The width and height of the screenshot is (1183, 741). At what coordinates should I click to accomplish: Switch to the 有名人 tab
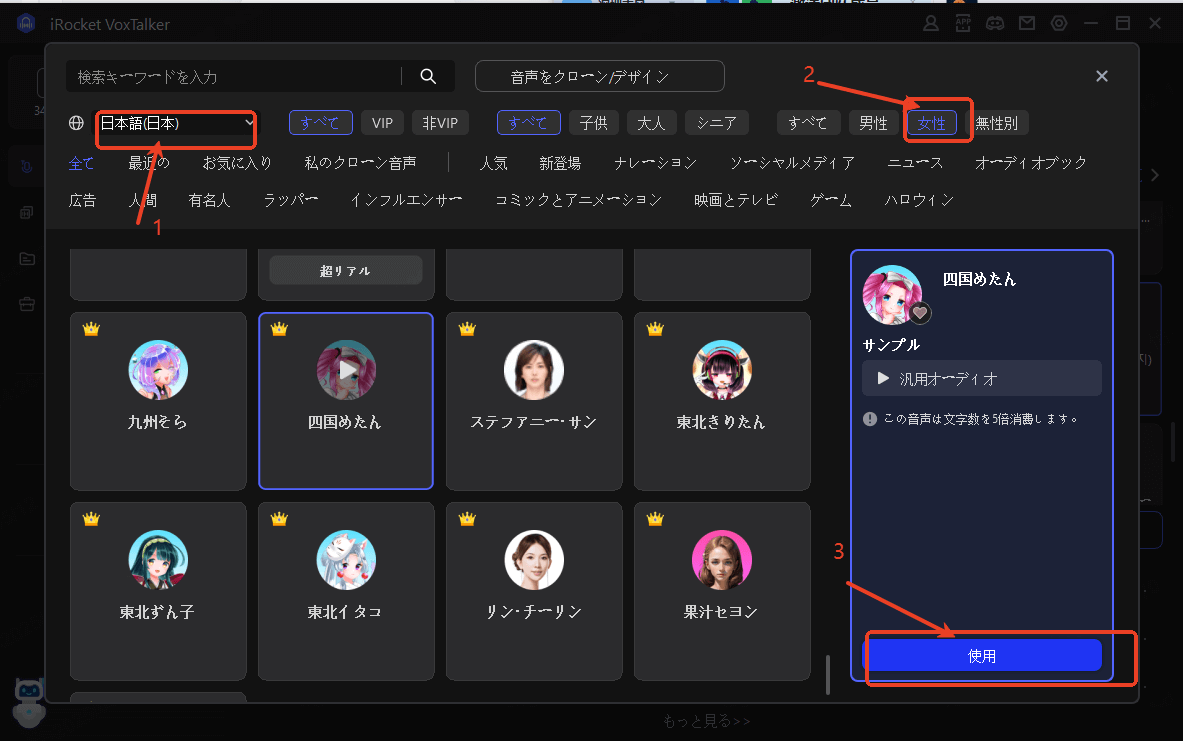209,200
